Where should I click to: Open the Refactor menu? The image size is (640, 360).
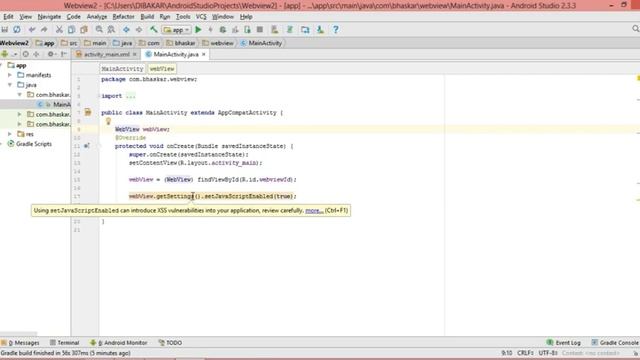(123, 17)
